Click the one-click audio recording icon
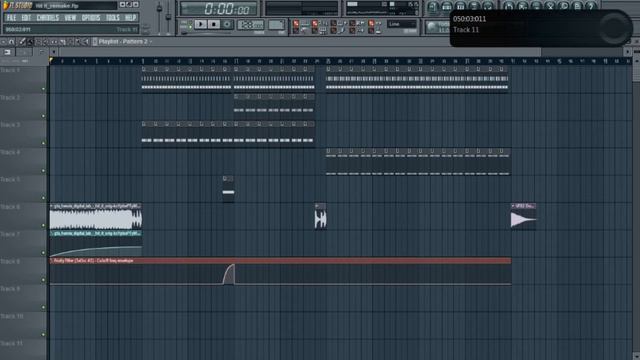Viewport: 640px width, 360px height. point(564,7)
